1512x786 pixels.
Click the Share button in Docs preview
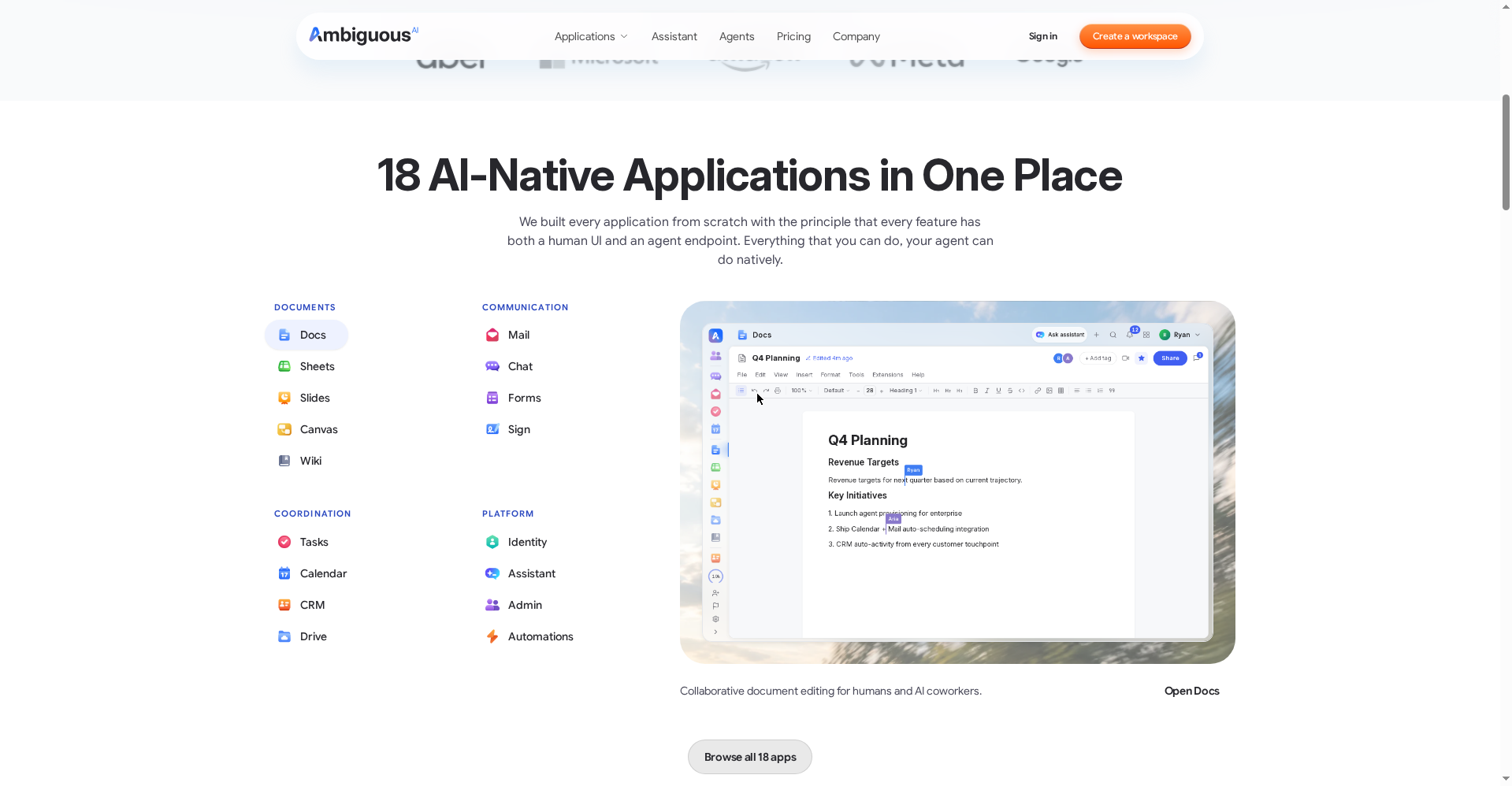click(x=1170, y=358)
